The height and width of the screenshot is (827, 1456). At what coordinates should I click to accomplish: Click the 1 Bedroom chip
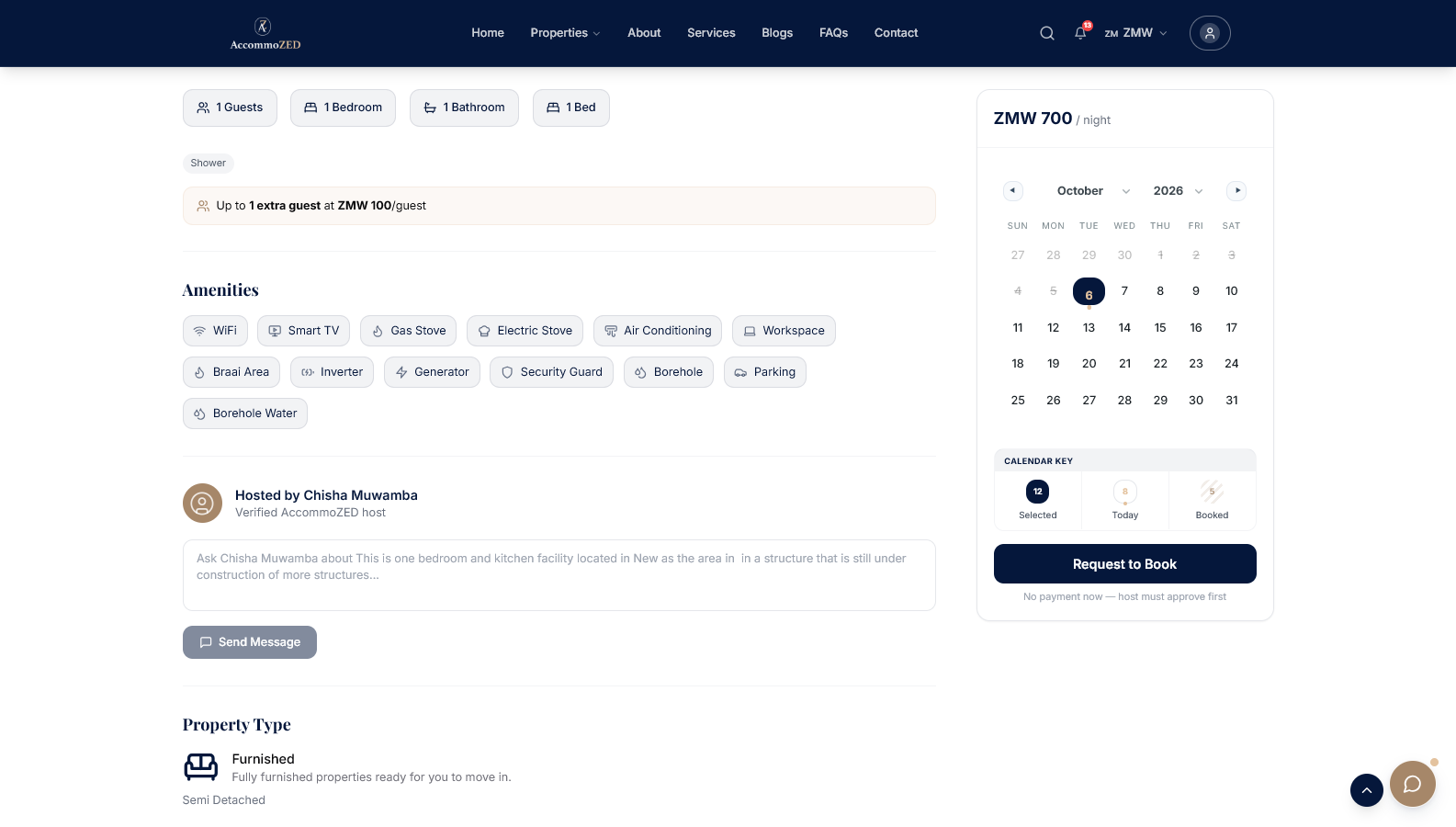coord(343,108)
